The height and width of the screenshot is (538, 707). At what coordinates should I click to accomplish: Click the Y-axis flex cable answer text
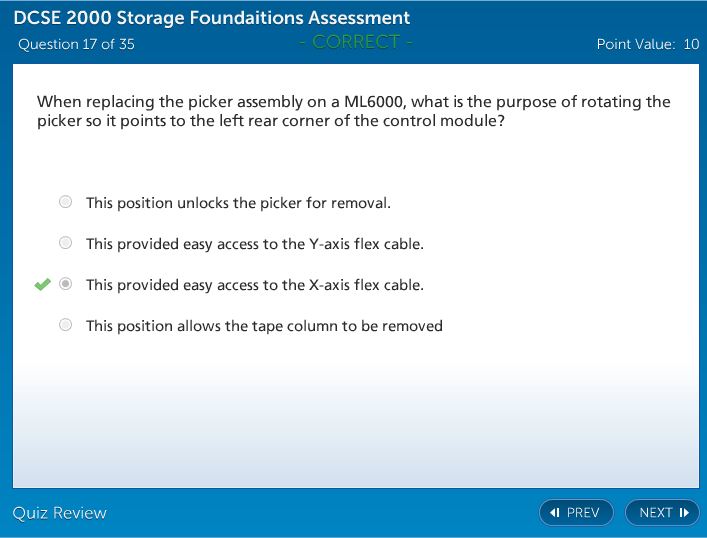(254, 244)
